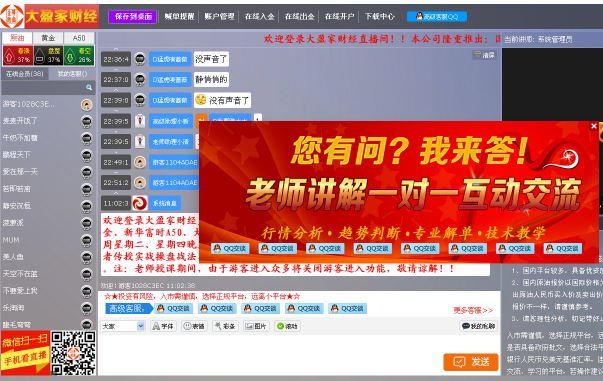
Task: Click the WeChat QR code image
Action: click(73, 353)
